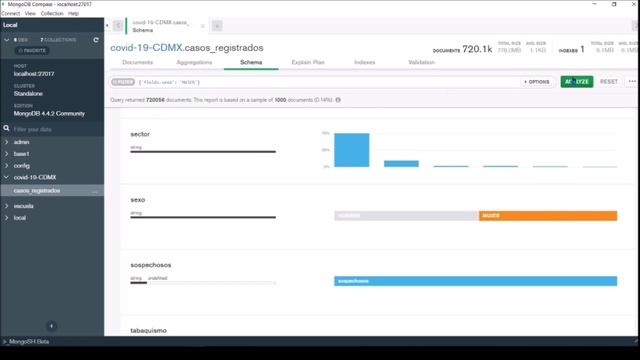The width and height of the screenshot is (640, 360).
Task: Expand query Options
Action: [537, 82]
